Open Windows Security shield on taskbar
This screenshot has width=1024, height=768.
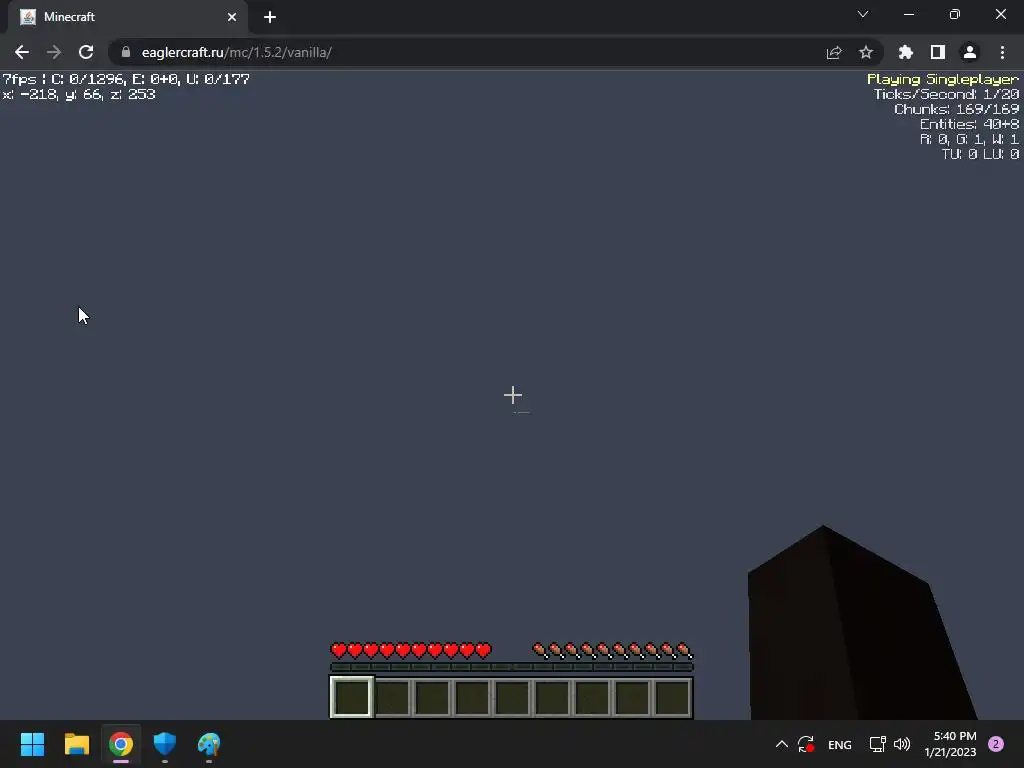(x=165, y=744)
